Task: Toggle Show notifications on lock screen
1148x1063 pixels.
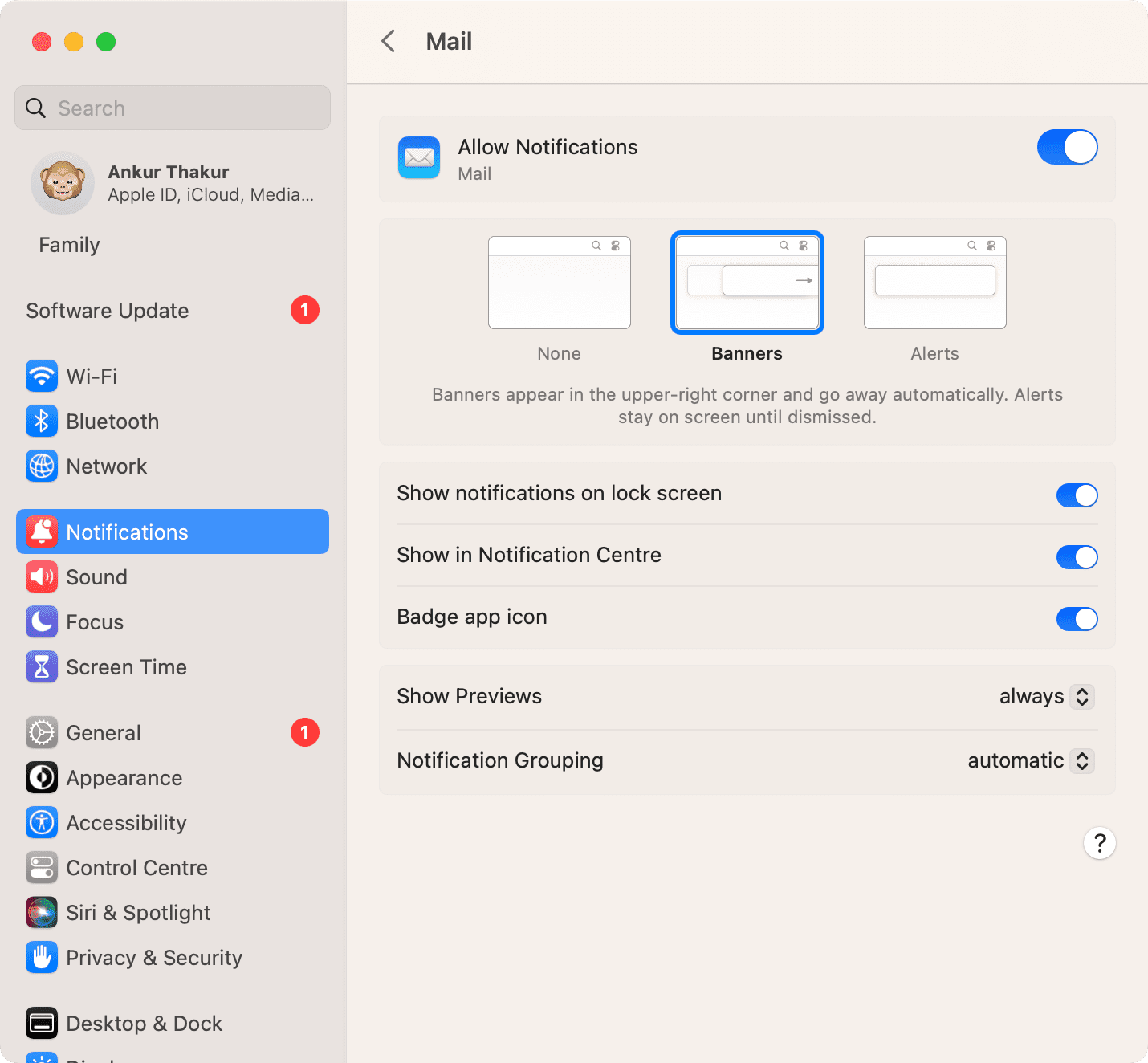Action: coord(1077,495)
